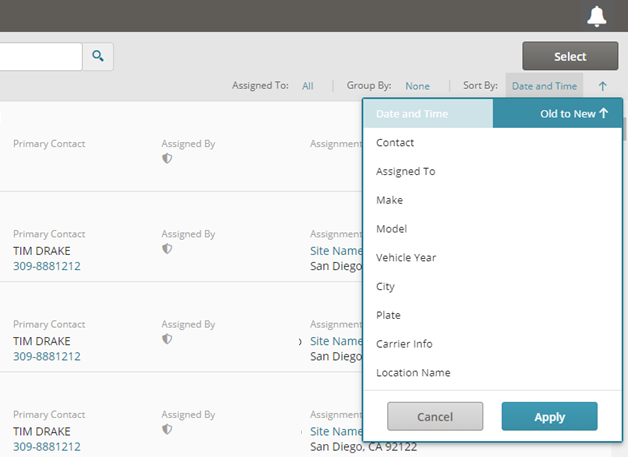Click the Cancel button

(435, 417)
